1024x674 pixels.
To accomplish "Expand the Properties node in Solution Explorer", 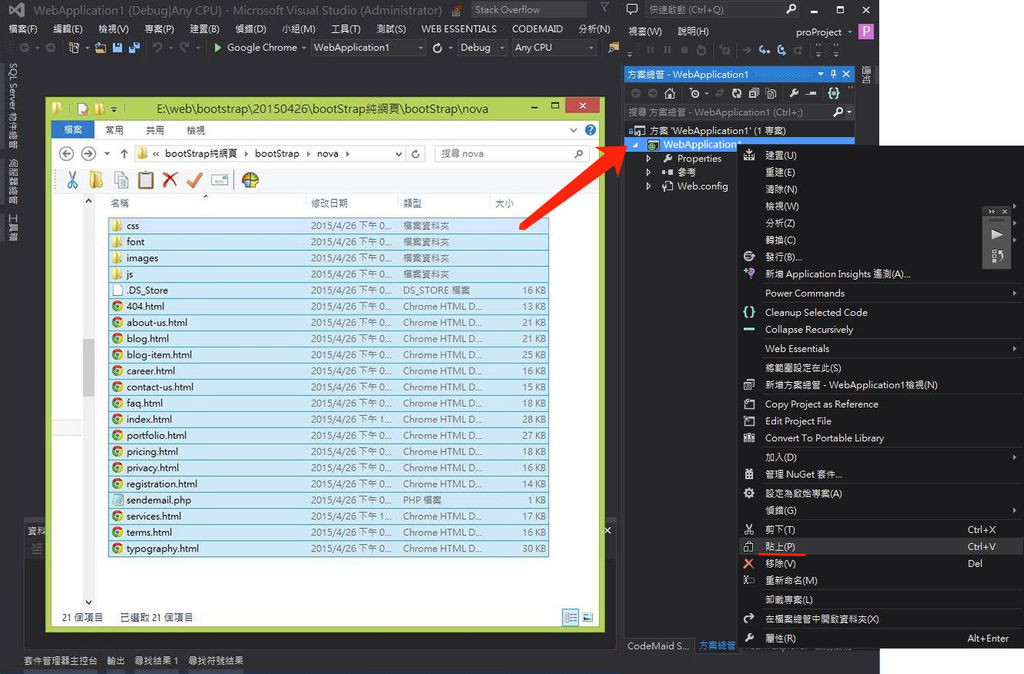I will 649,159.
